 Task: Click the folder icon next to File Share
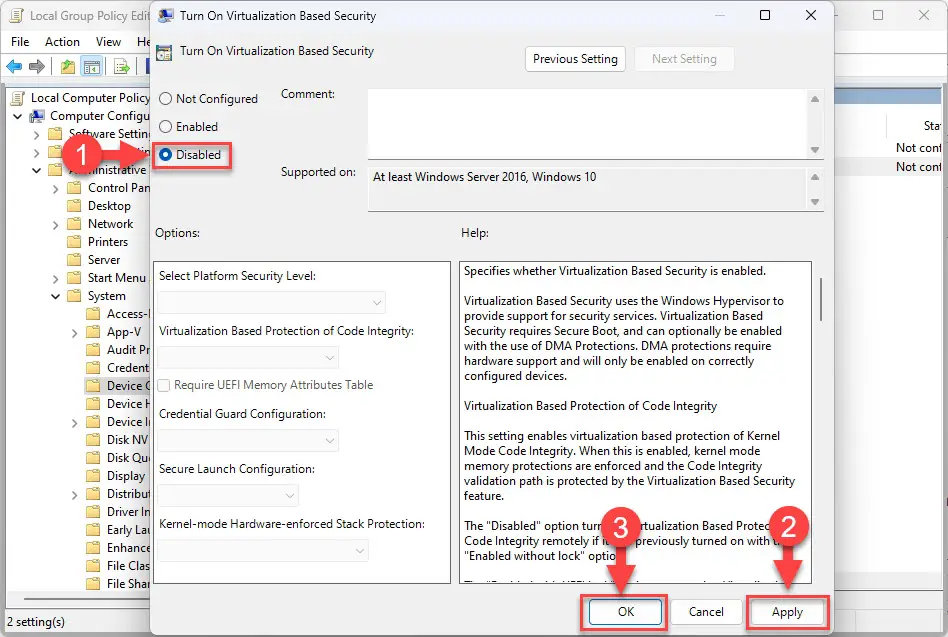coord(93,584)
